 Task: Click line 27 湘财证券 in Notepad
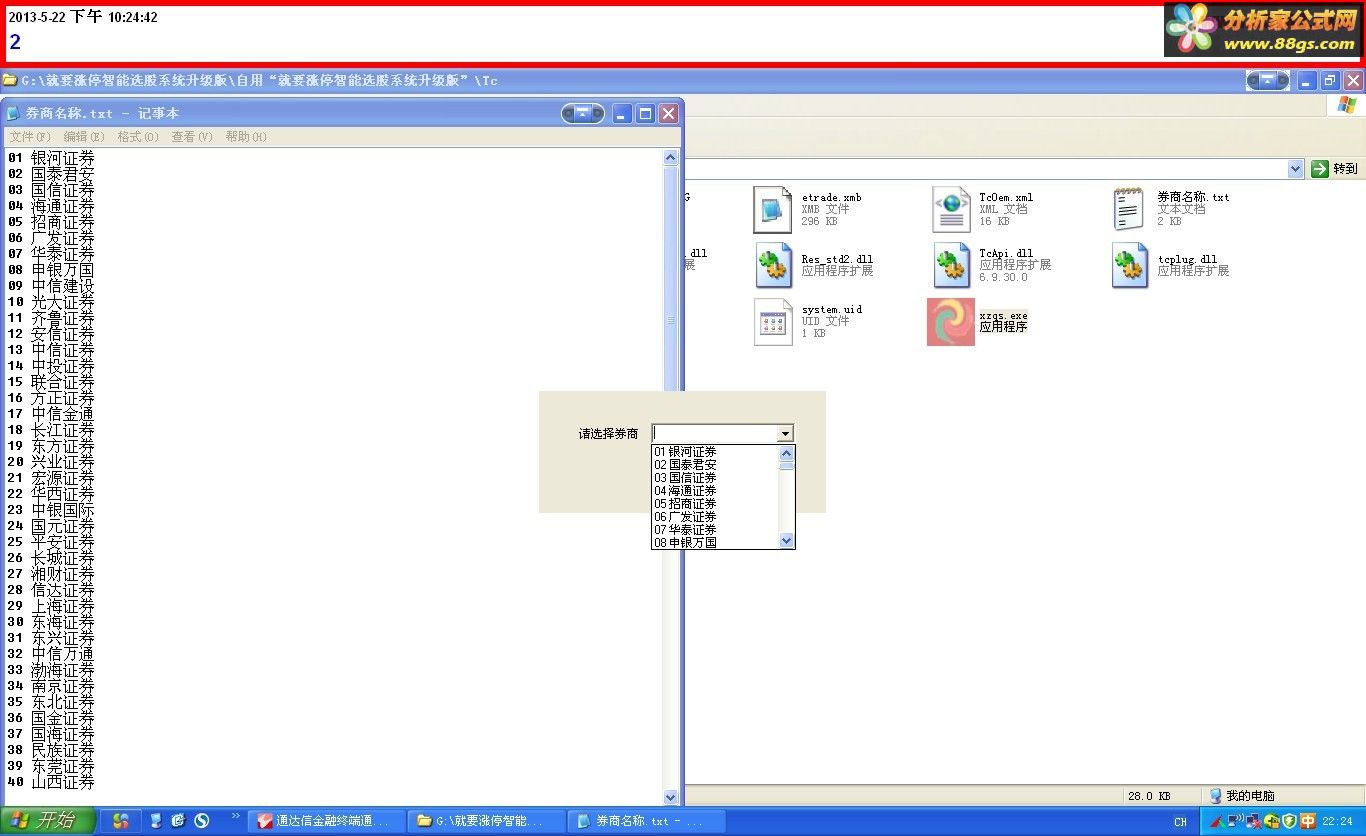[51, 574]
